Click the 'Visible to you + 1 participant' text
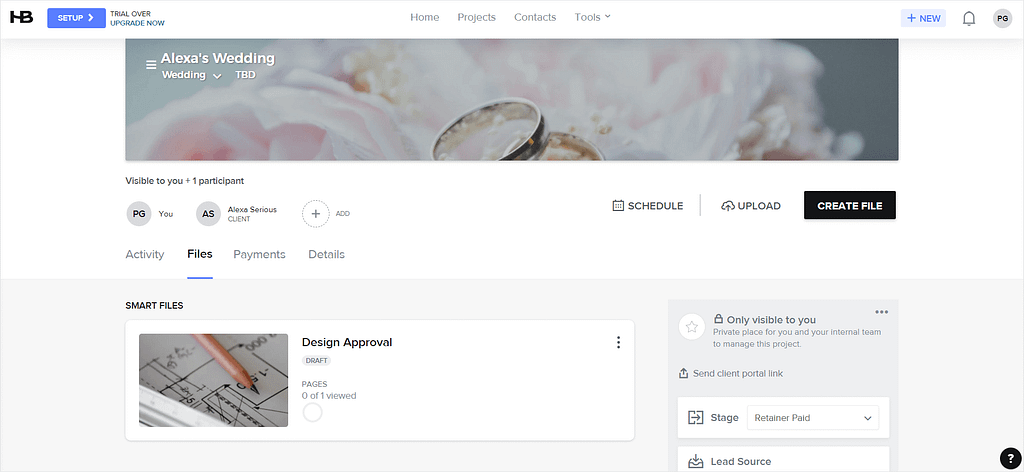This screenshot has width=1024, height=472. (185, 181)
